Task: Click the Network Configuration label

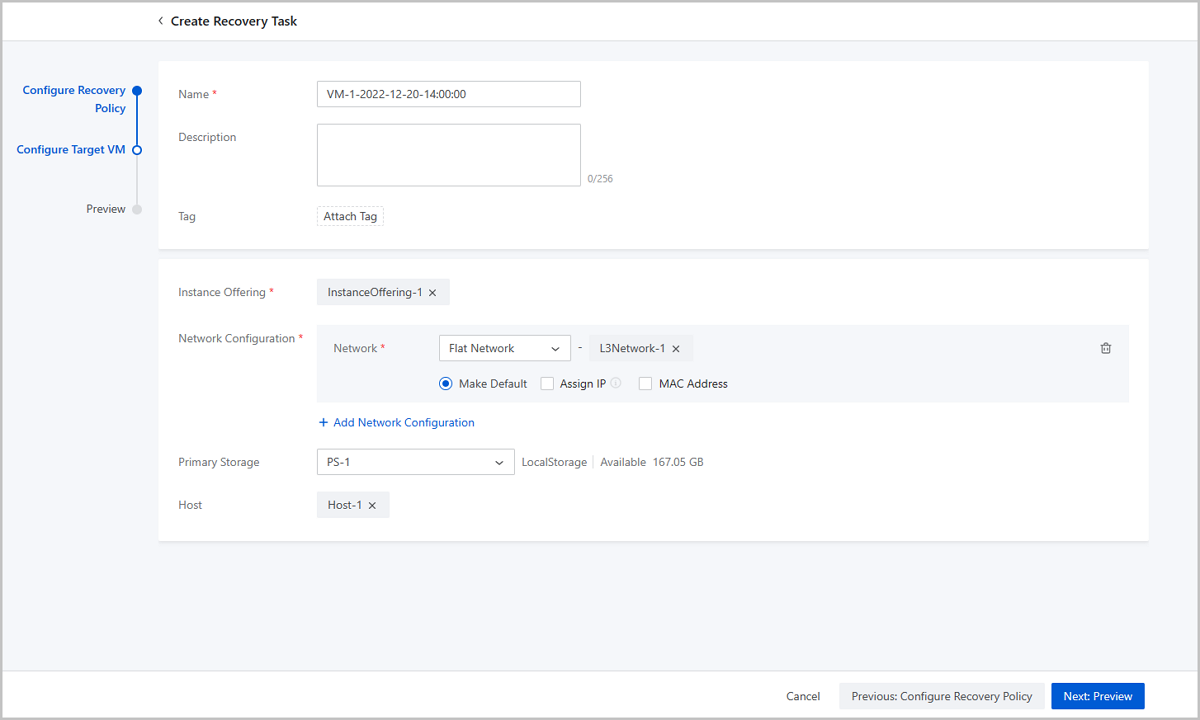Action: coord(236,338)
